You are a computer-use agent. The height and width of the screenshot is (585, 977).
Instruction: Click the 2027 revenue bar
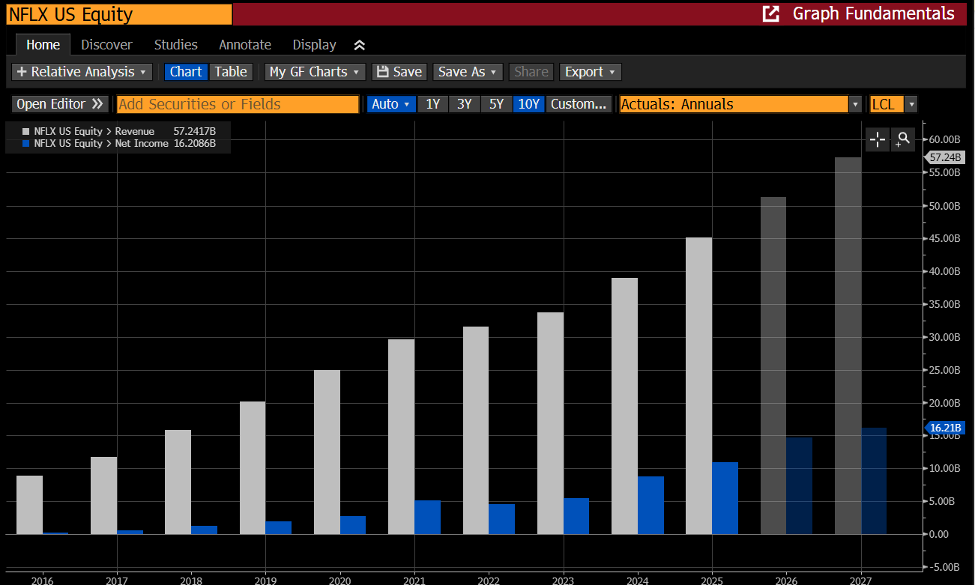[848, 346]
